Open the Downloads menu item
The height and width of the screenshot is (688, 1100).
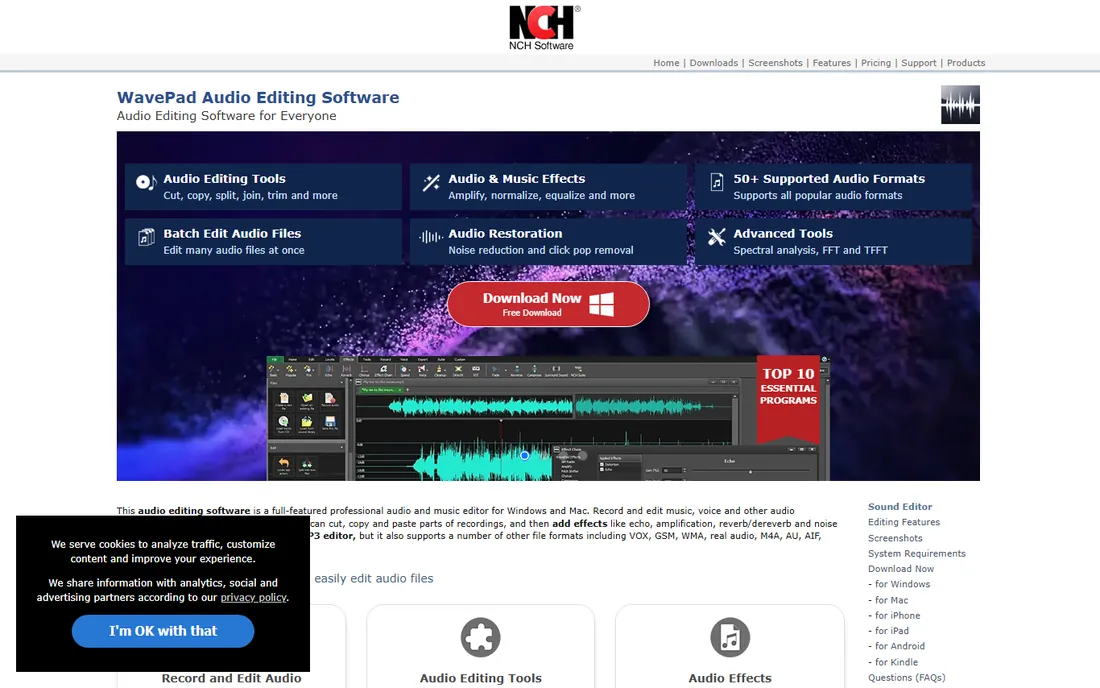pos(713,63)
